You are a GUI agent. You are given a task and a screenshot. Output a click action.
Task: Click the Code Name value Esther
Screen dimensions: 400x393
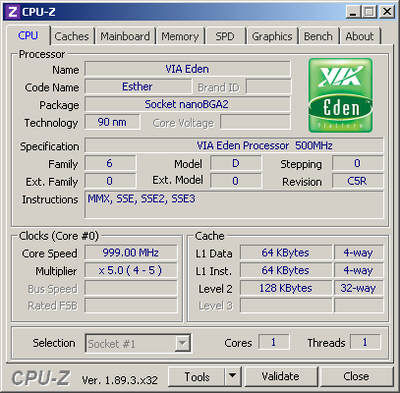[138, 87]
